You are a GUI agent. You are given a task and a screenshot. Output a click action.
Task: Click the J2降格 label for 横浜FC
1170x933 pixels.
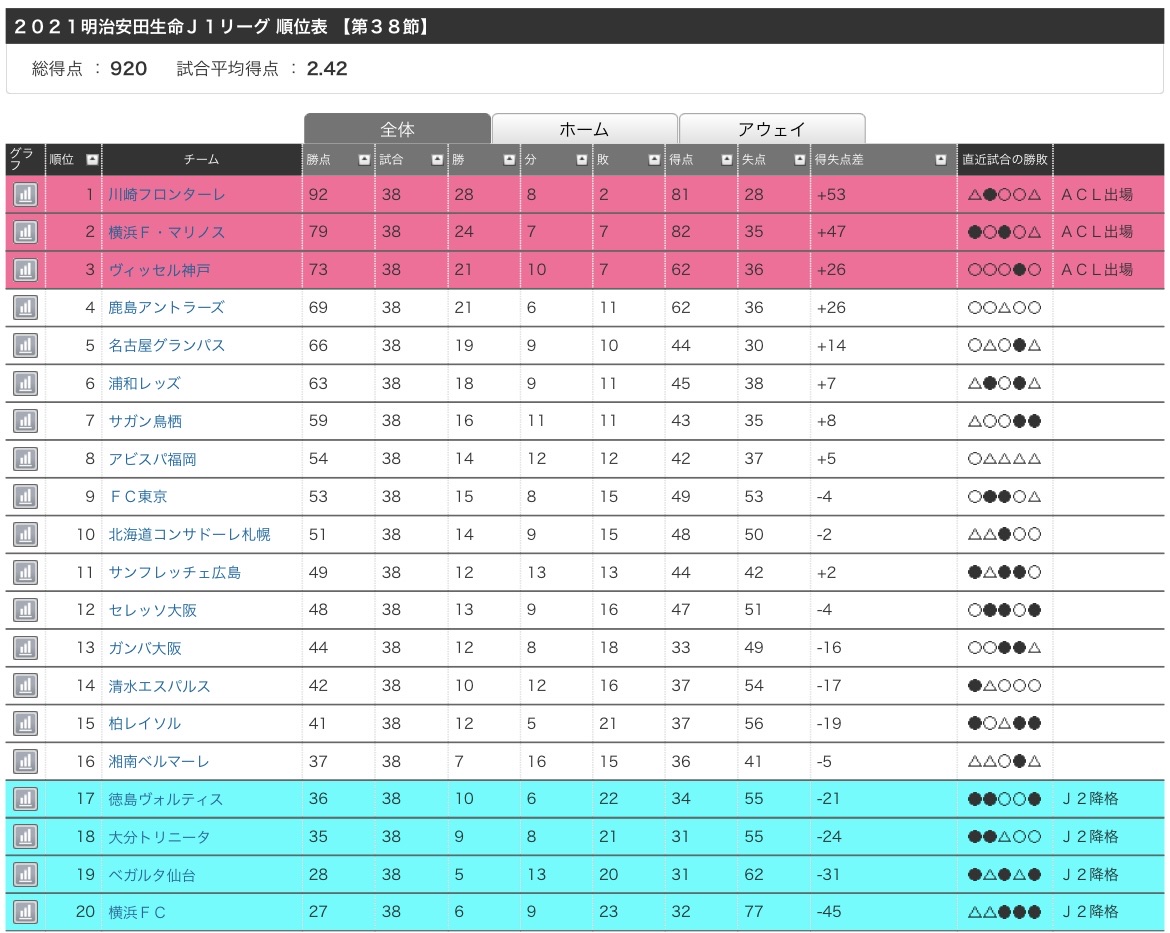[x=1090, y=912]
